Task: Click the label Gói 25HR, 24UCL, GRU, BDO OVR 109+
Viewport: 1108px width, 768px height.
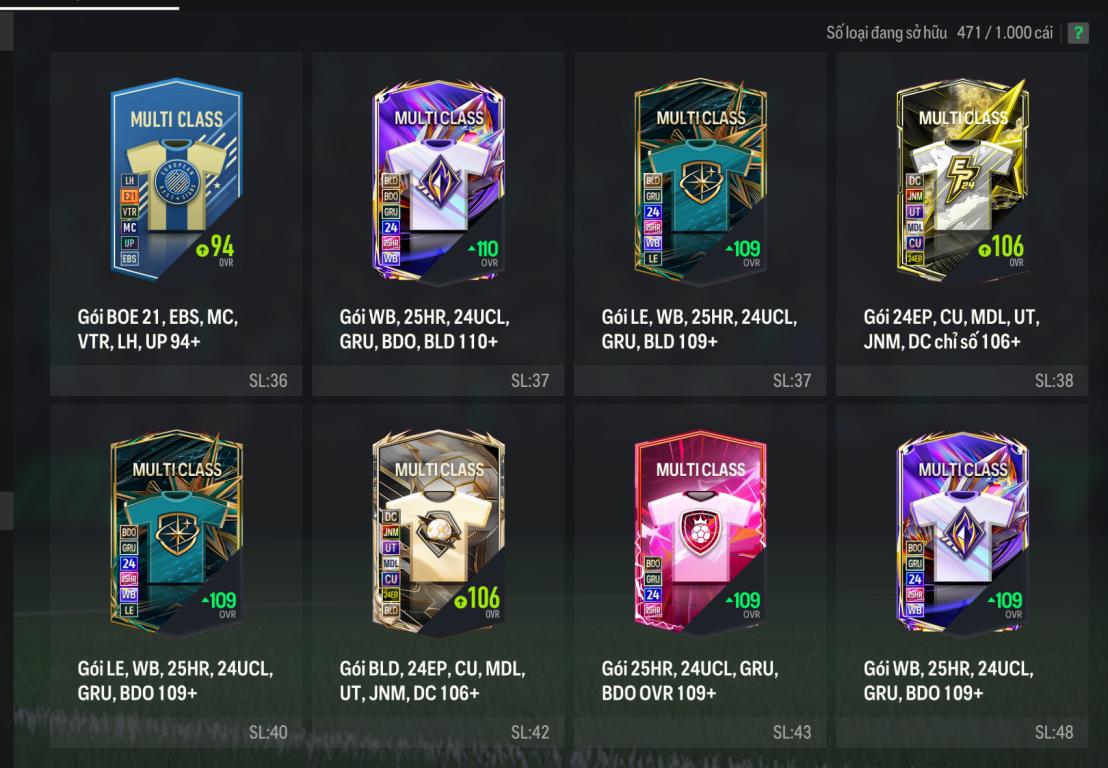Action: tap(690, 680)
